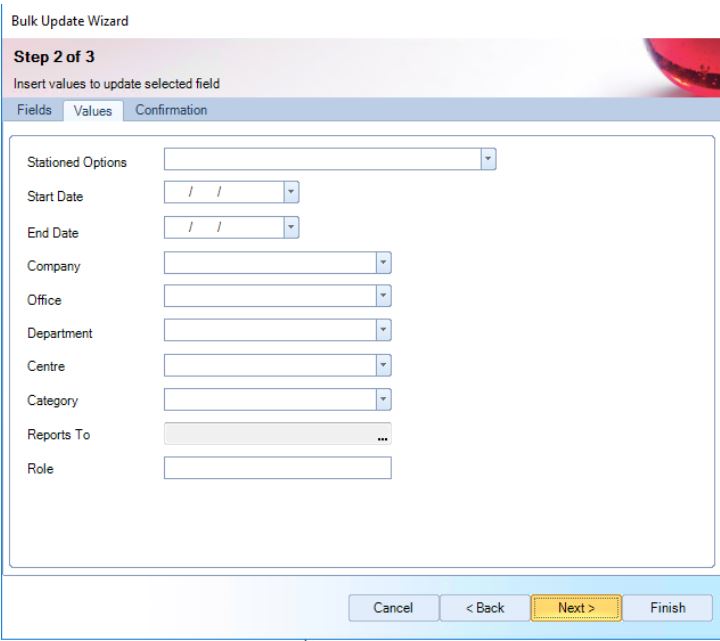Click the 'Centre' label text
The image size is (720, 641).
(x=46, y=366)
